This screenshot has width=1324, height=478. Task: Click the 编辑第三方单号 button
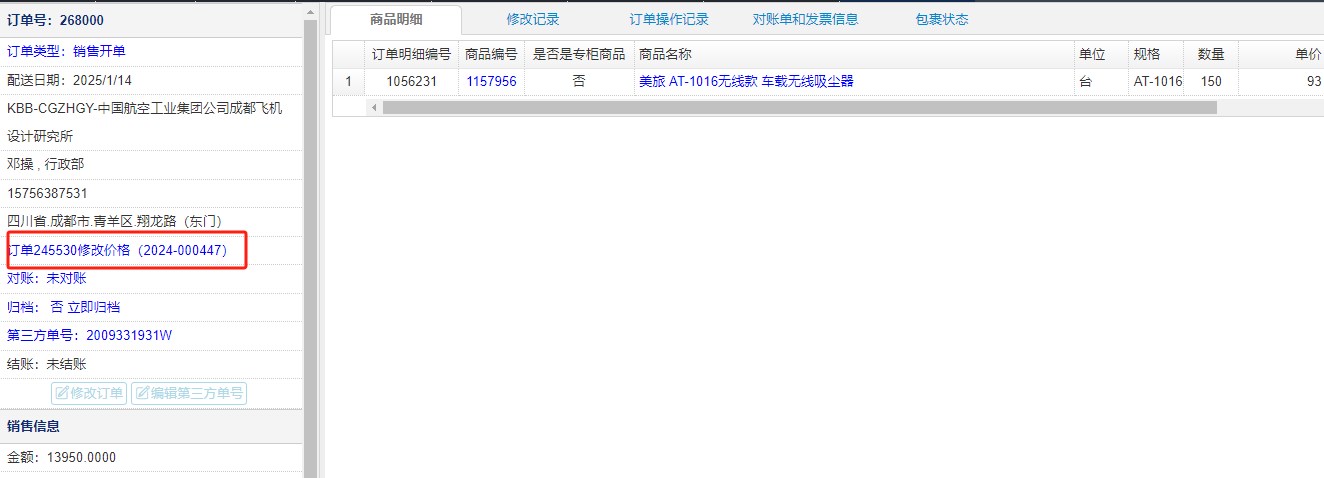[188, 393]
